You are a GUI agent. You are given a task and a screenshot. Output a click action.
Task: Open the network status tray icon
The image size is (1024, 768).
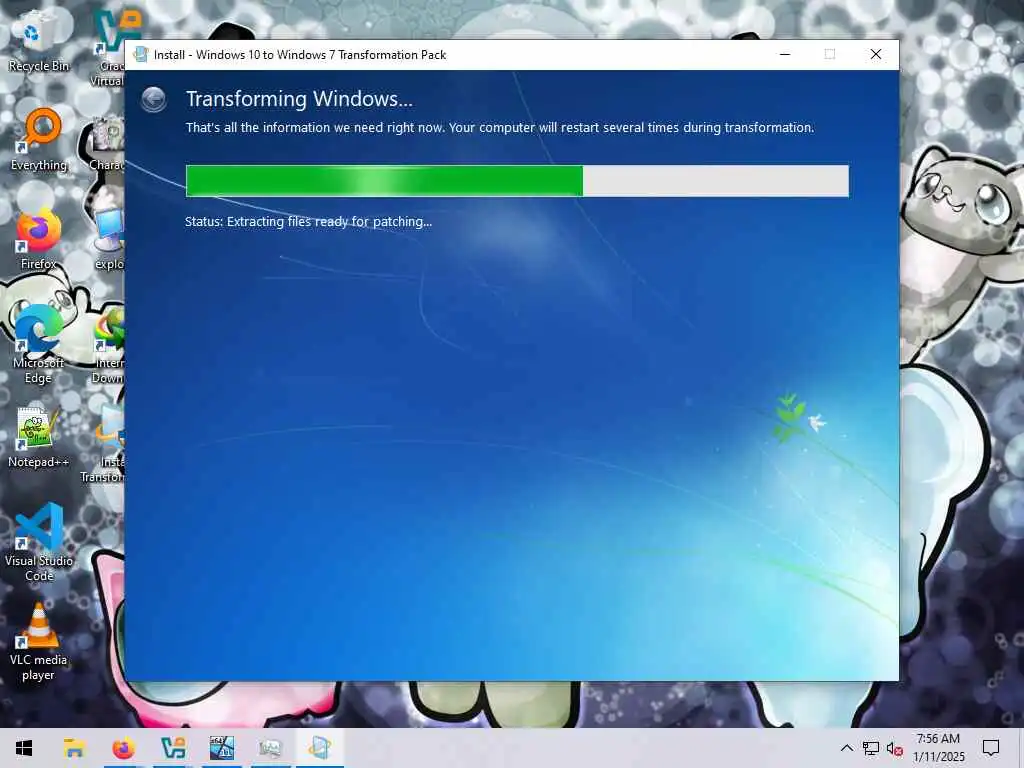coord(871,748)
